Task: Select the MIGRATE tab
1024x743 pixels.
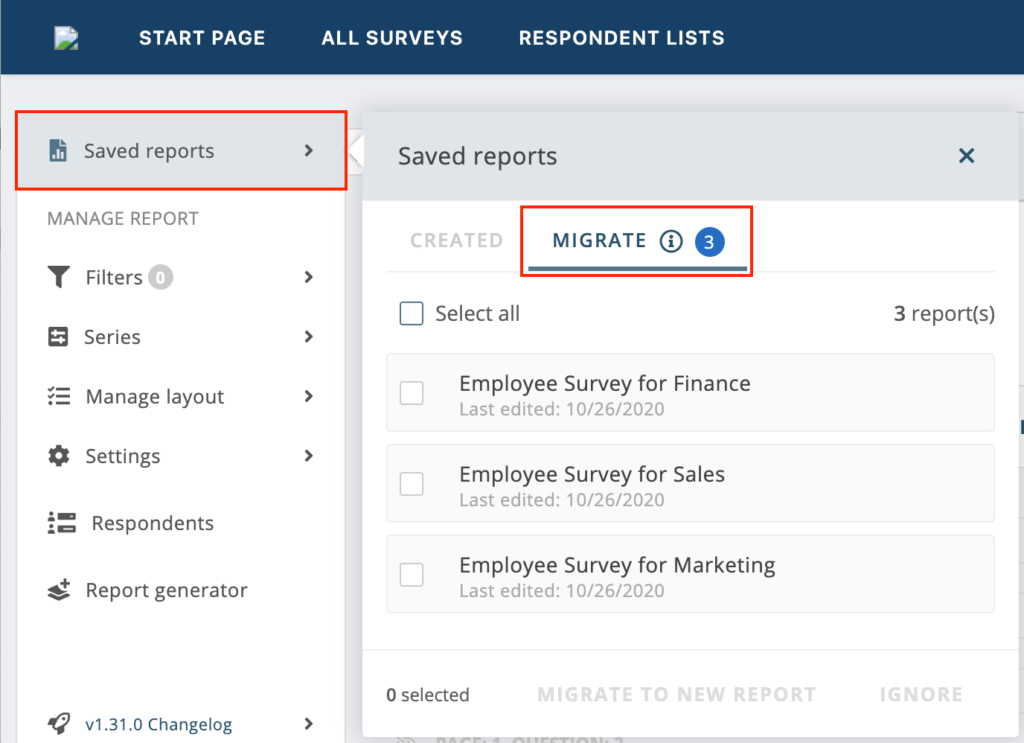Action: (x=637, y=242)
